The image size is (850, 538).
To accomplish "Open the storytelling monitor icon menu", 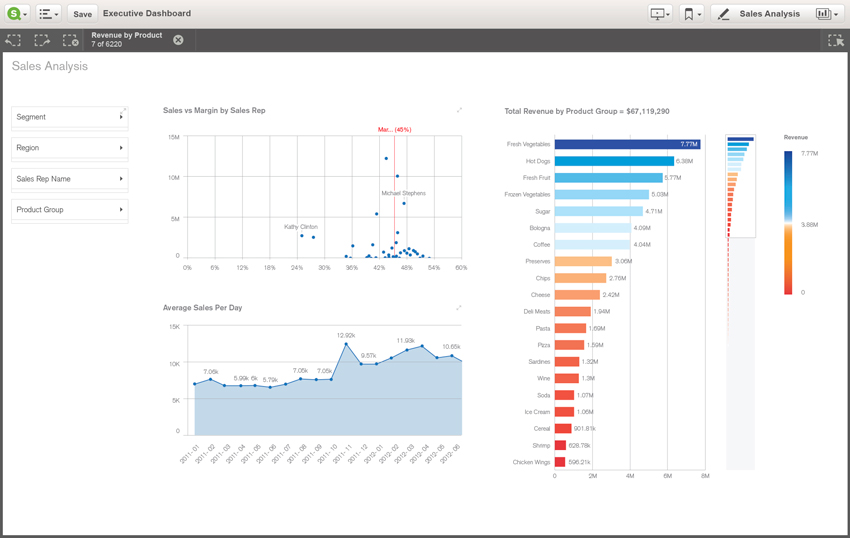I will [660, 14].
